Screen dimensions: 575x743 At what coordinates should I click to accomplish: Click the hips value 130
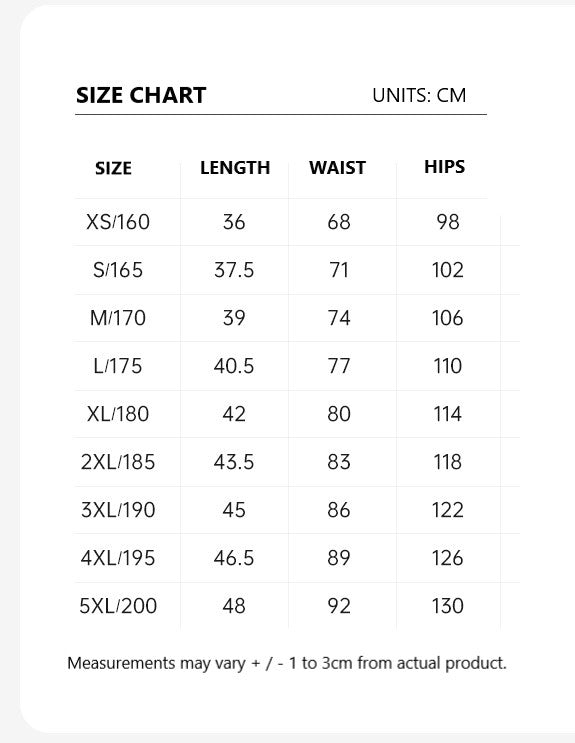click(447, 606)
